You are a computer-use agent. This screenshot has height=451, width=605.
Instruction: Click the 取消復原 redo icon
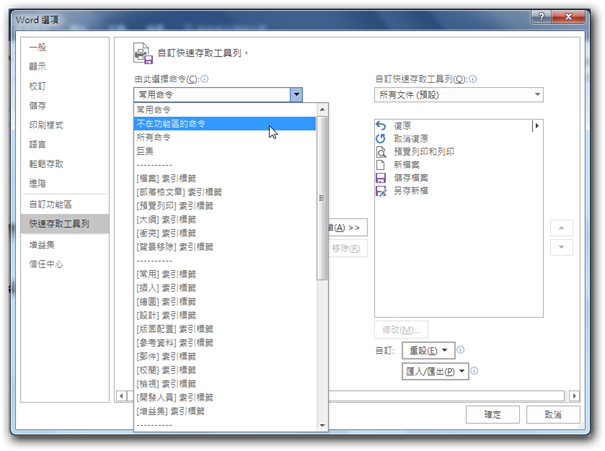coord(381,139)
